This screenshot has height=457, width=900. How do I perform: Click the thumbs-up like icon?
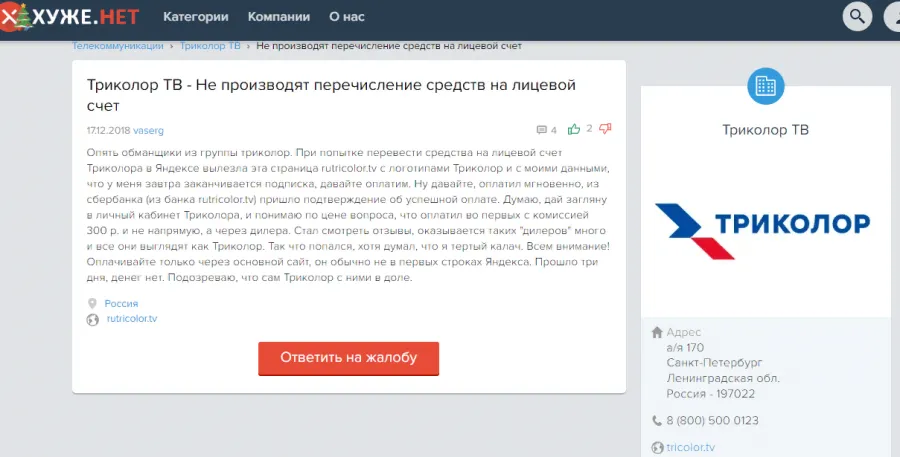(573, 129)
